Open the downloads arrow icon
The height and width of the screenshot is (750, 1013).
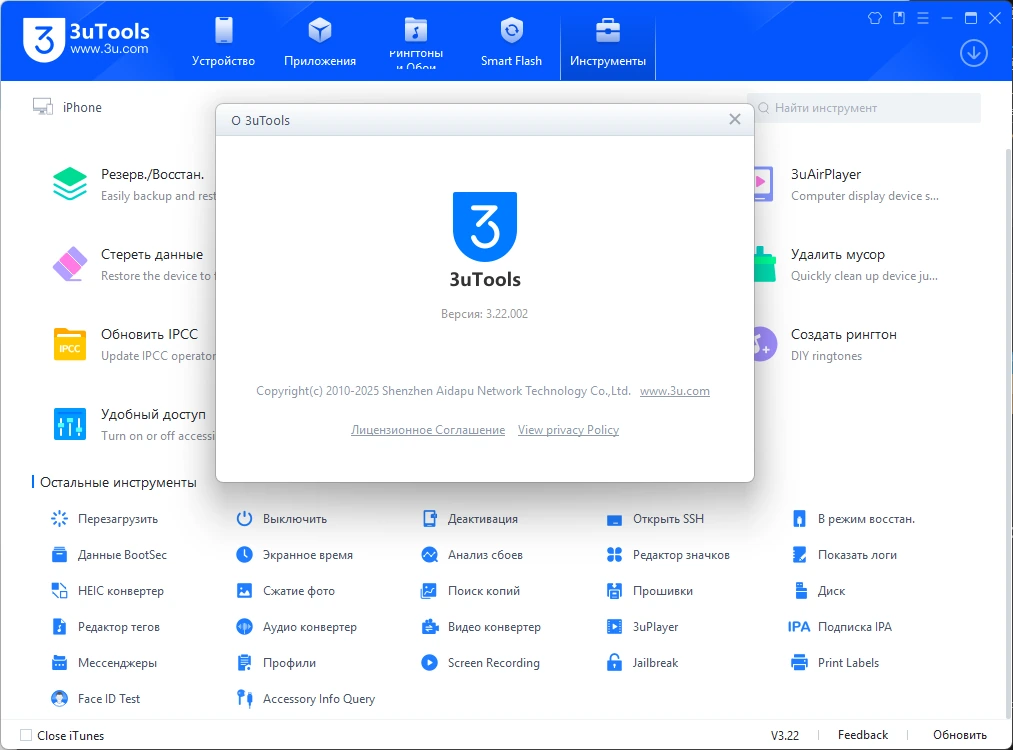point(974,53)
